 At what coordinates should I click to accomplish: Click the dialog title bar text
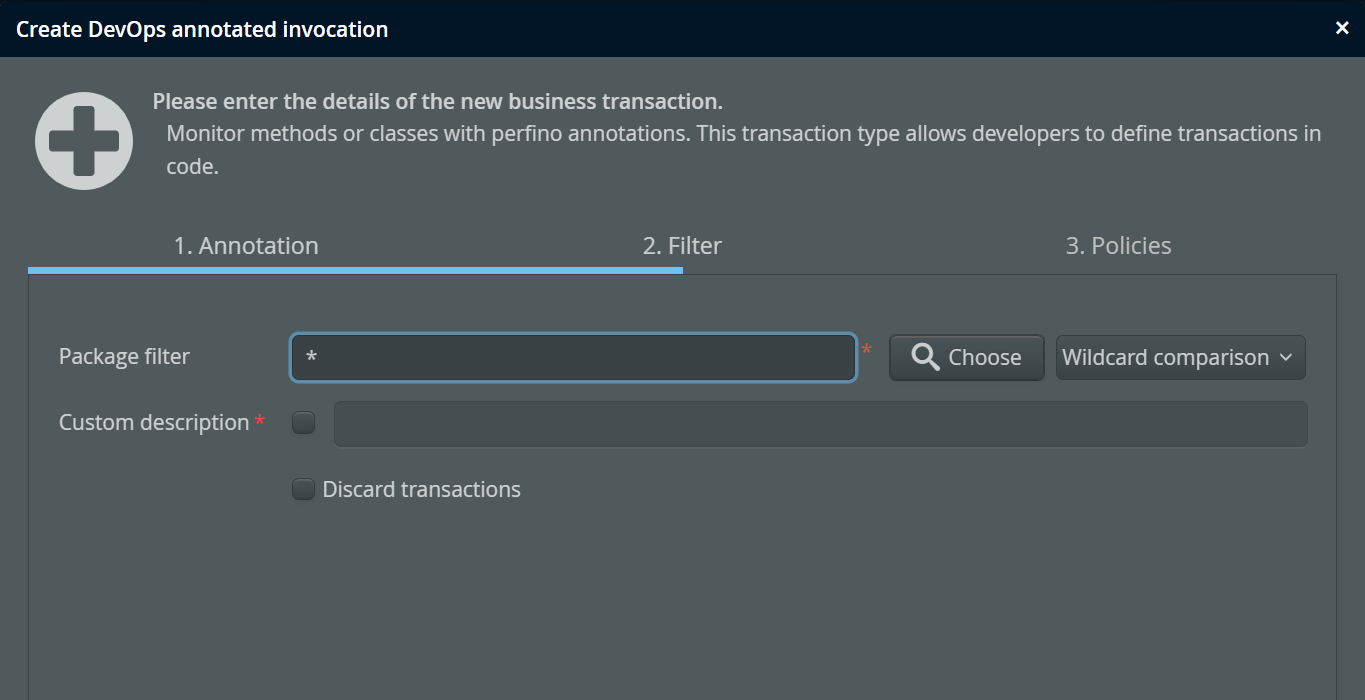pyautogui.click(x=202, y=29)
